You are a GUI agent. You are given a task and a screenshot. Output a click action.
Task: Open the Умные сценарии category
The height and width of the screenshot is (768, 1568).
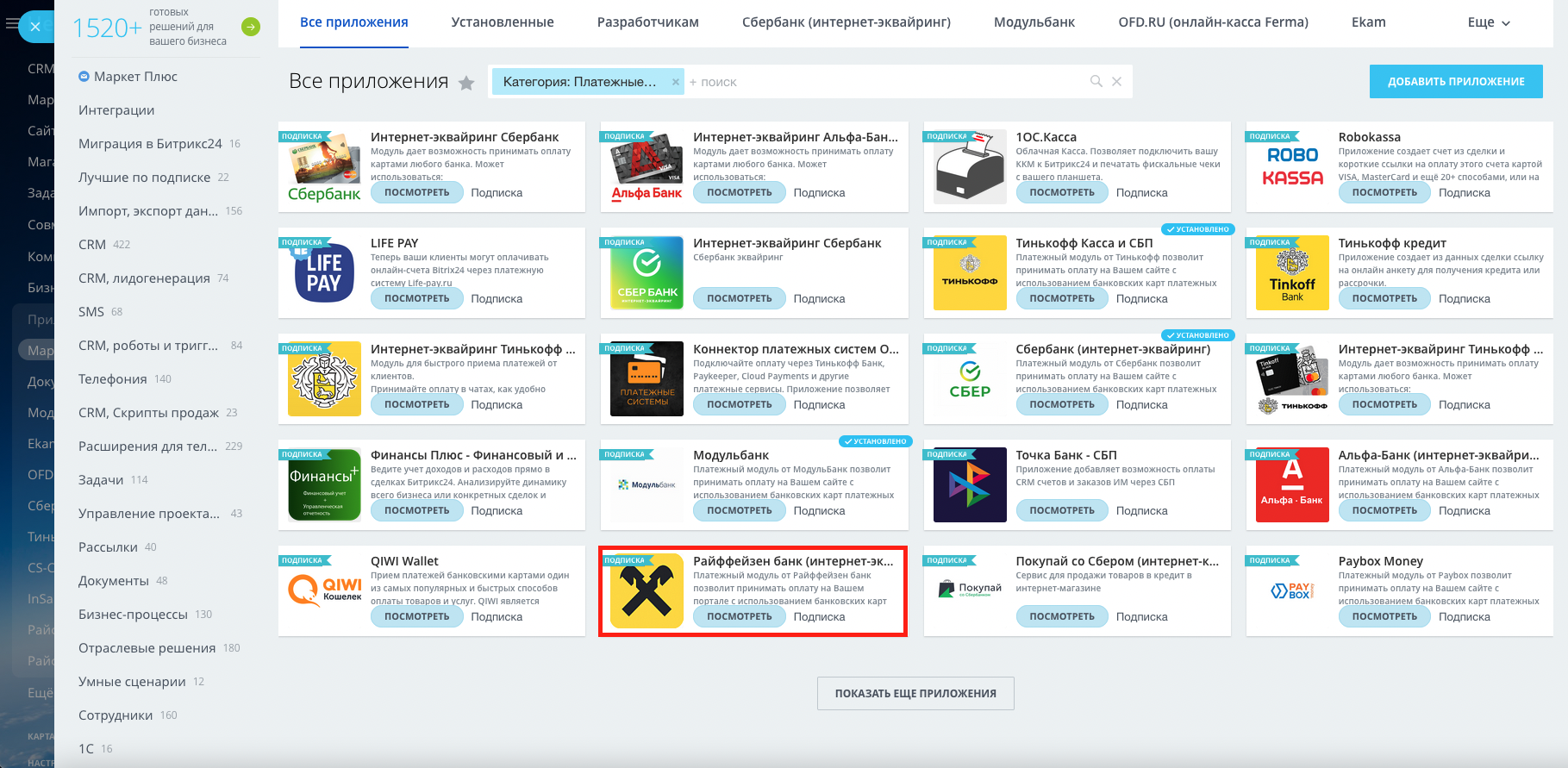(x=132, y=682)
